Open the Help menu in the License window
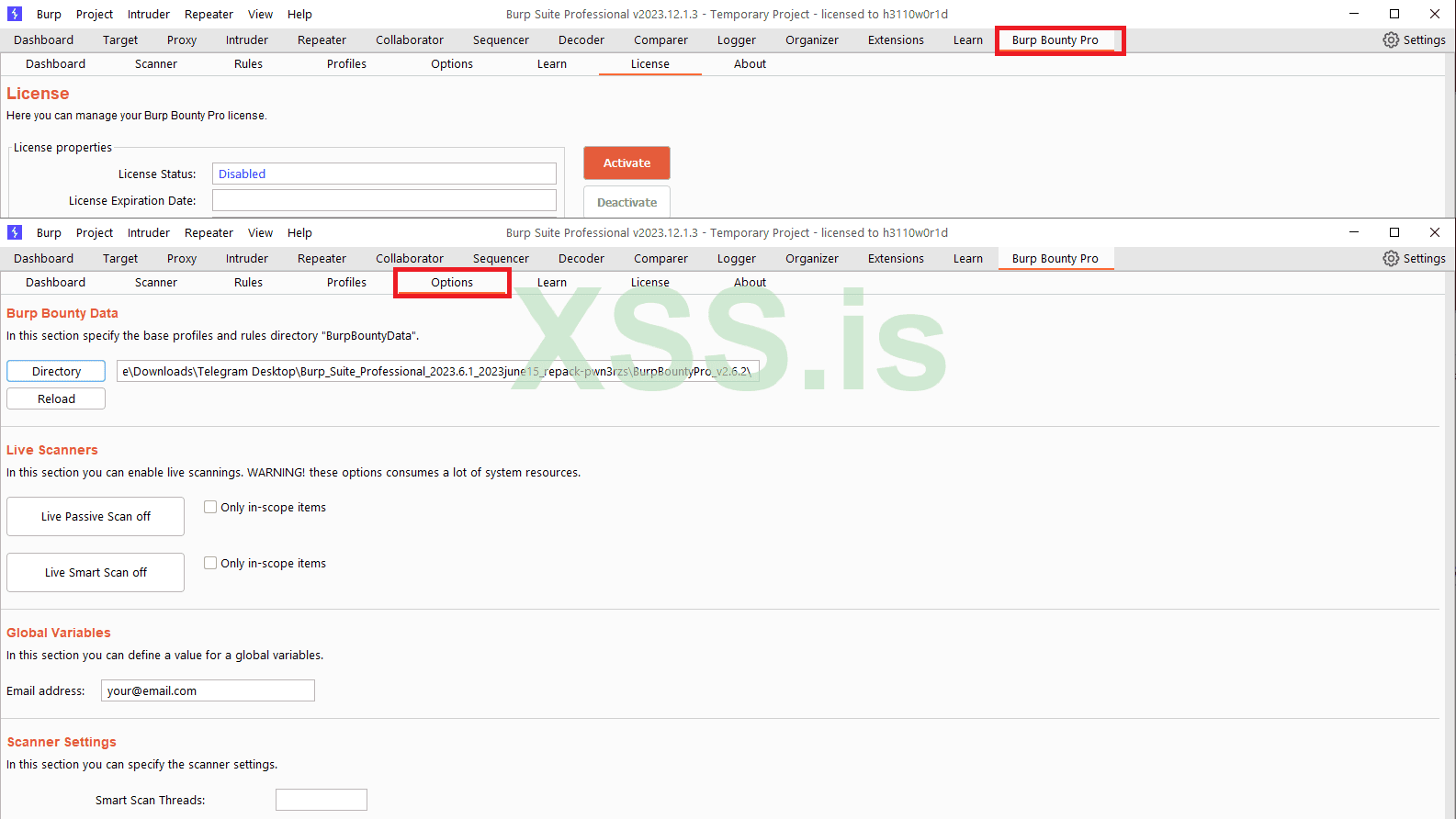This screenshot has height=819, width=1456. (x=299, y=14)
